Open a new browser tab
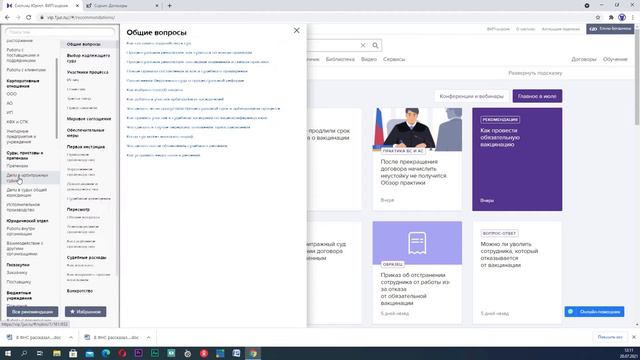Screen dimensions: 640x360 pyautogui.click(x=169, y=6)
